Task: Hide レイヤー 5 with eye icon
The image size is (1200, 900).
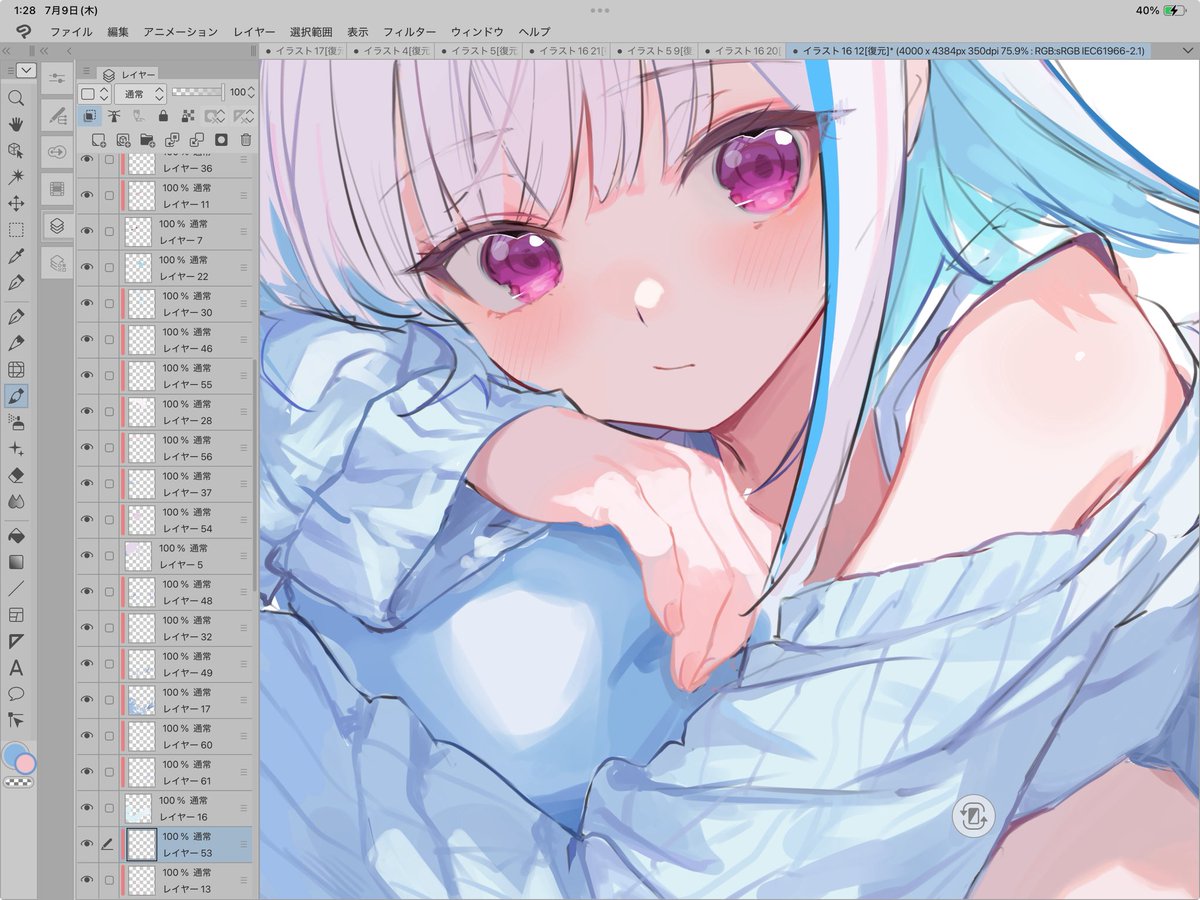Action: click(87, 555)
